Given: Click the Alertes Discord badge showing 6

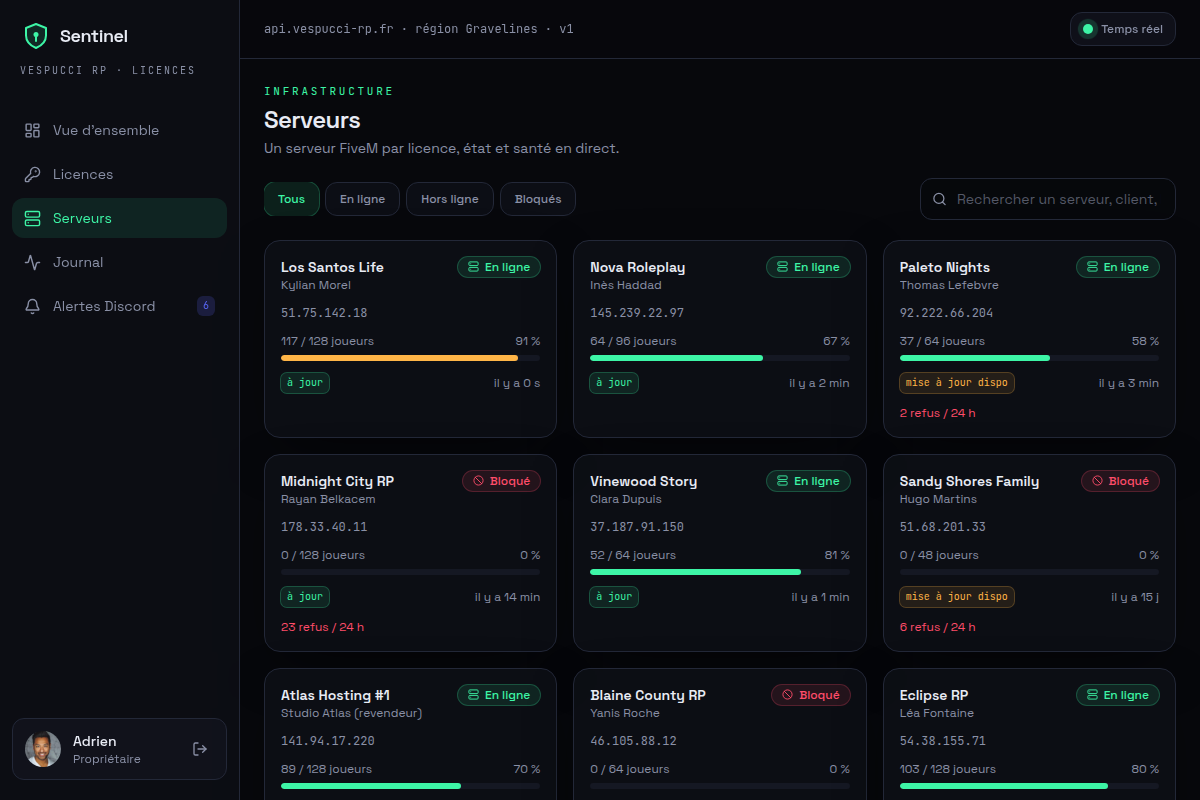Looking at the screenshot, I should click(x=206, y=306).
